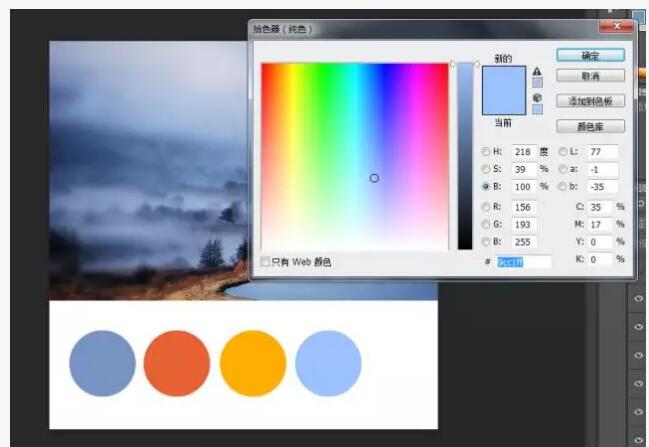Click small swatch below gamut warning triangle
The image size is (649, 447).
[537, 82]
